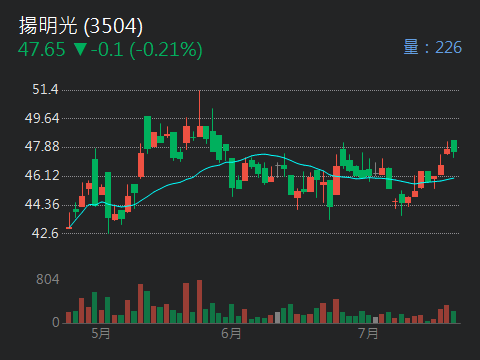The width and height of the screenshot is (480, 360).
Task: Click the 47.88 price axis label
Action: [x=42, y=146]
